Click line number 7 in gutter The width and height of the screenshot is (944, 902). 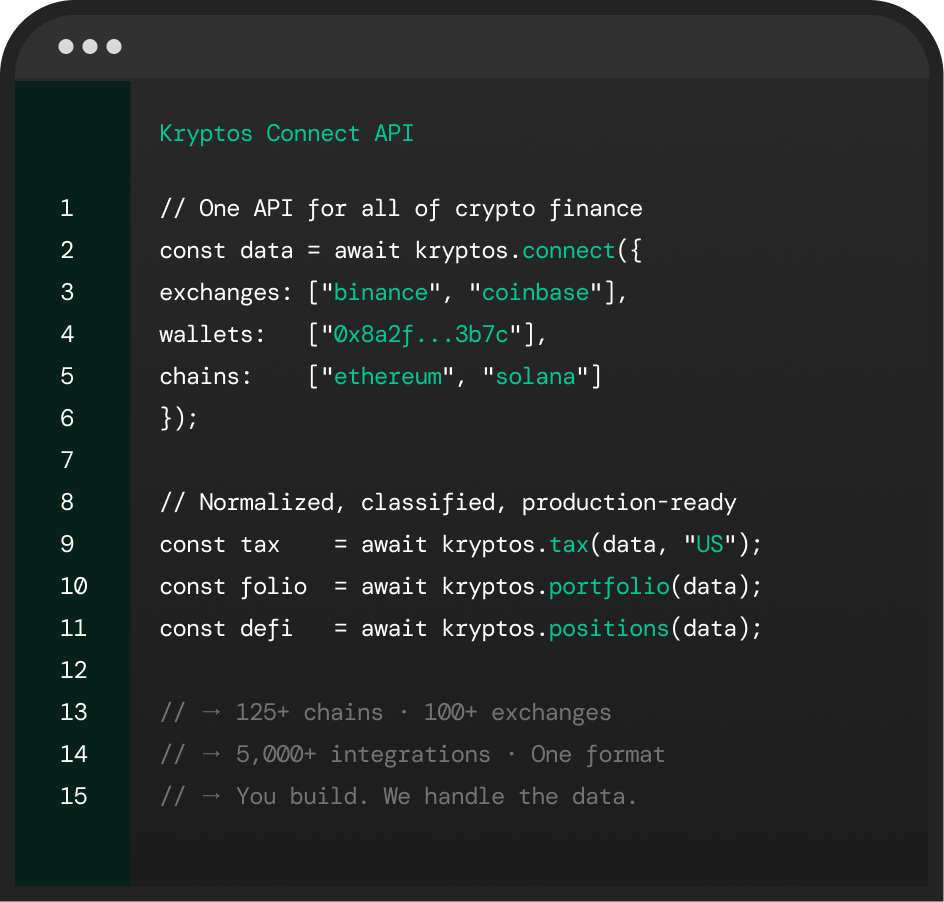[67, 461]
